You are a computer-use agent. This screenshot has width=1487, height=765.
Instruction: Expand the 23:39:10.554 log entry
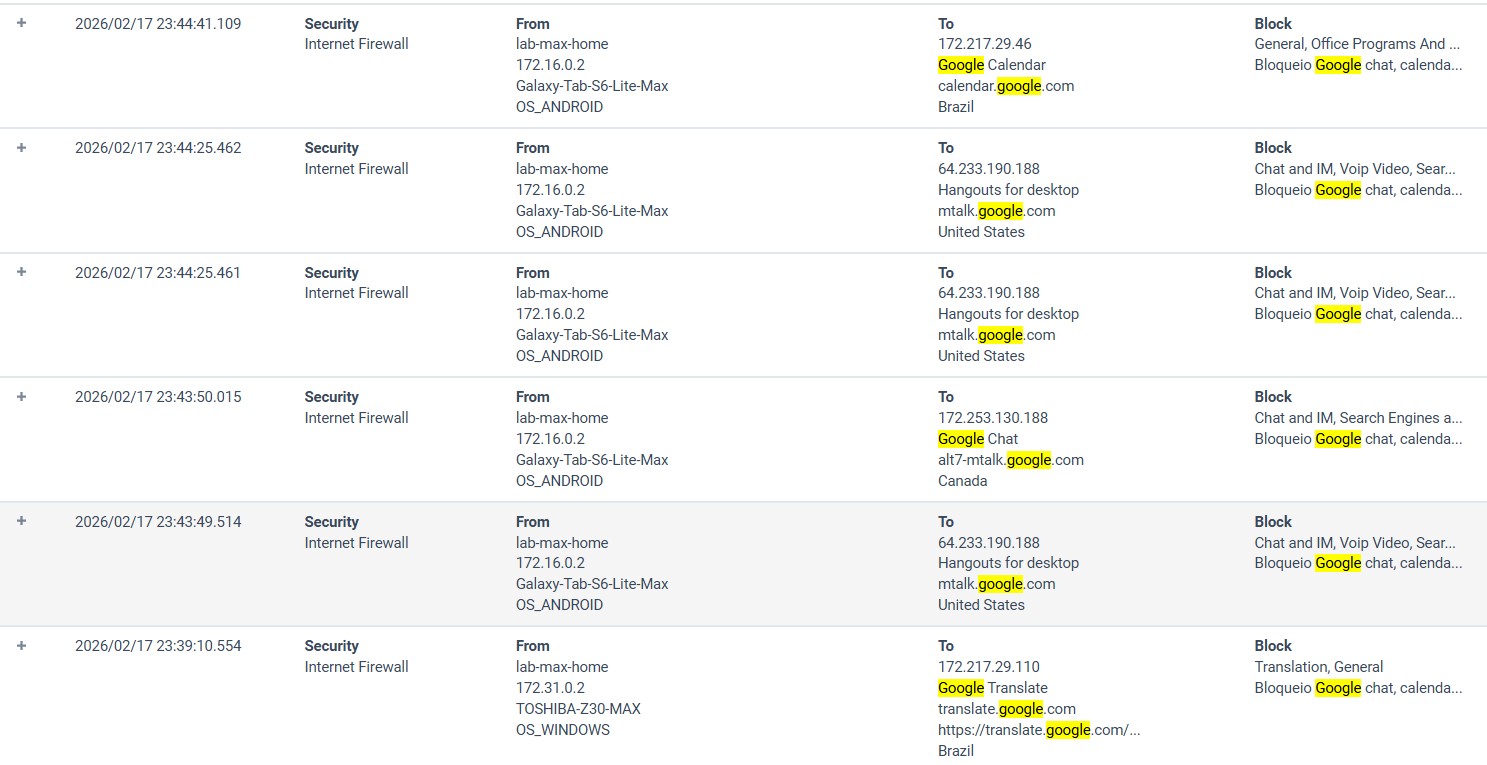coord(21,645)
